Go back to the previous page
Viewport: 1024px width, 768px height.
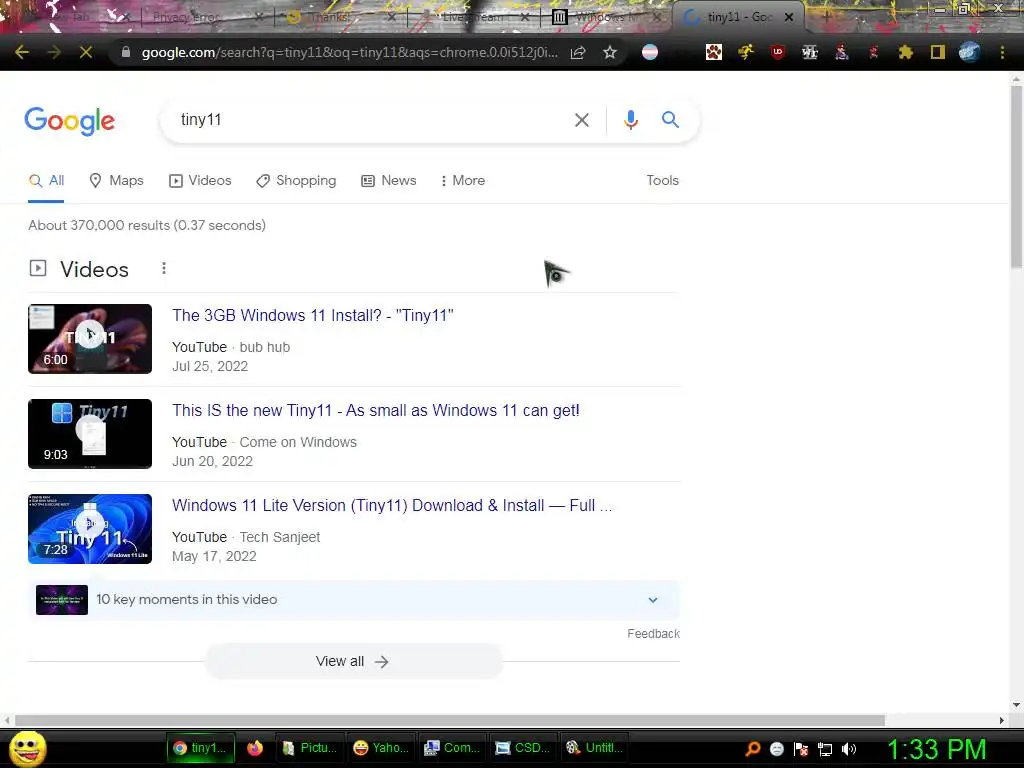pos(22,52)
